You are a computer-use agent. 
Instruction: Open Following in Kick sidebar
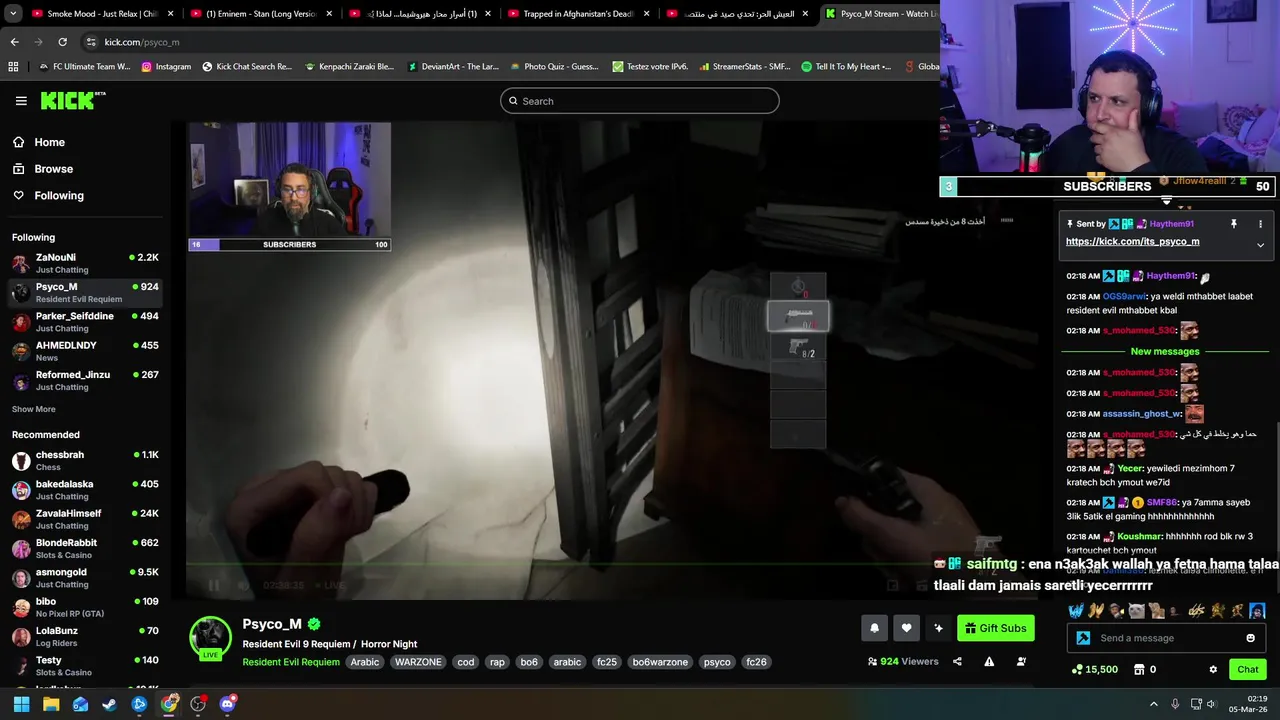(x=59, y=196)
